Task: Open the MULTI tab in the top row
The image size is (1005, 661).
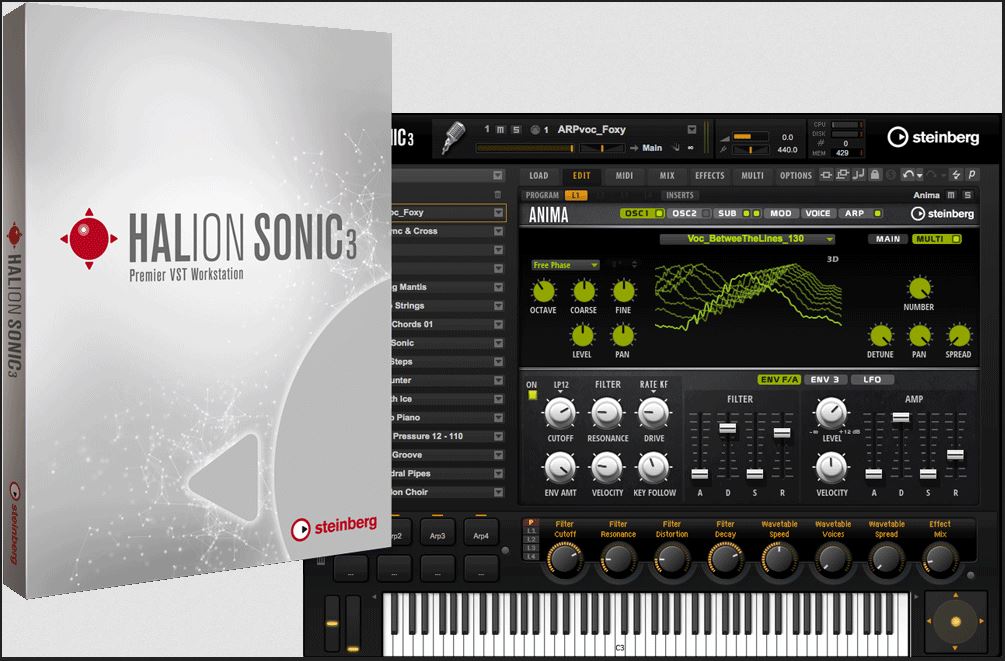Action: coord(752,176)
